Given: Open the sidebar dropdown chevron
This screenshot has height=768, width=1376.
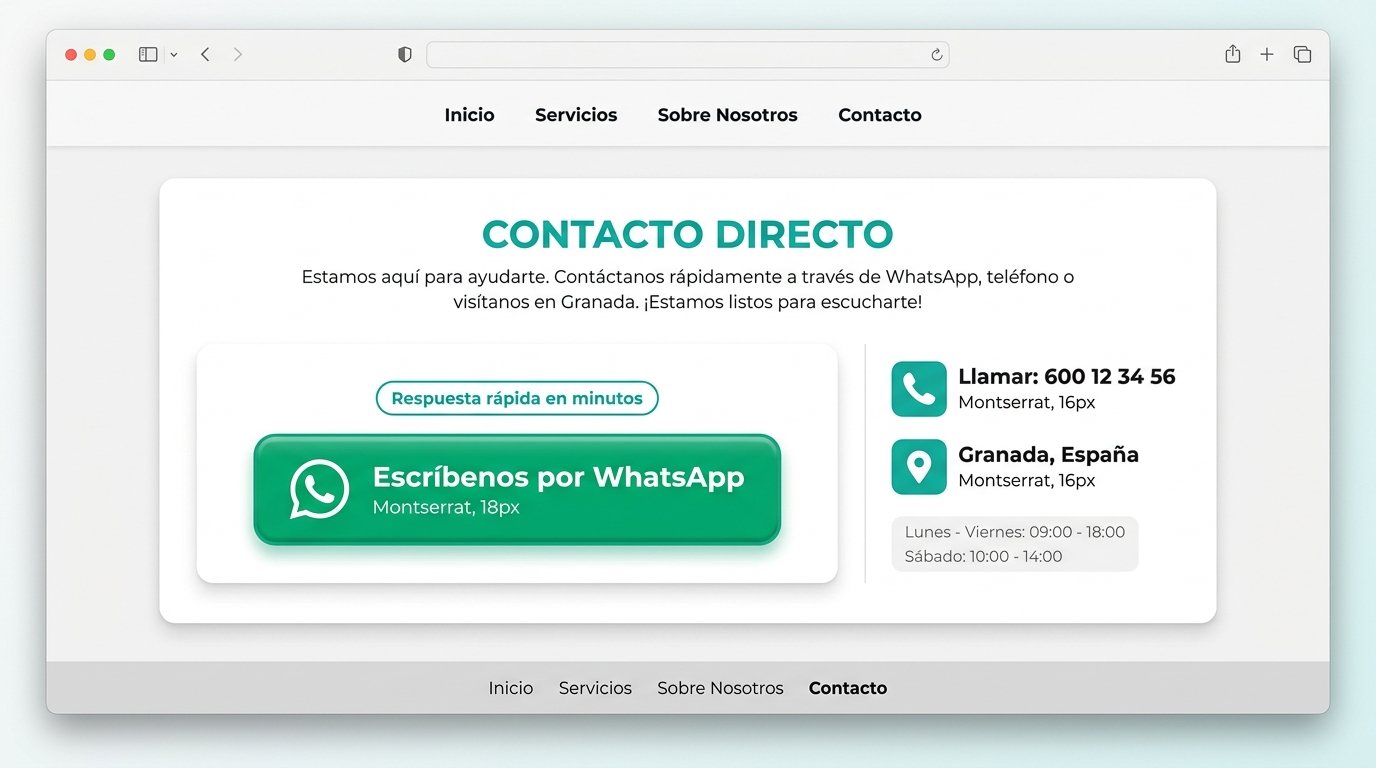Looking at the screenshot, I should [174, 55].
